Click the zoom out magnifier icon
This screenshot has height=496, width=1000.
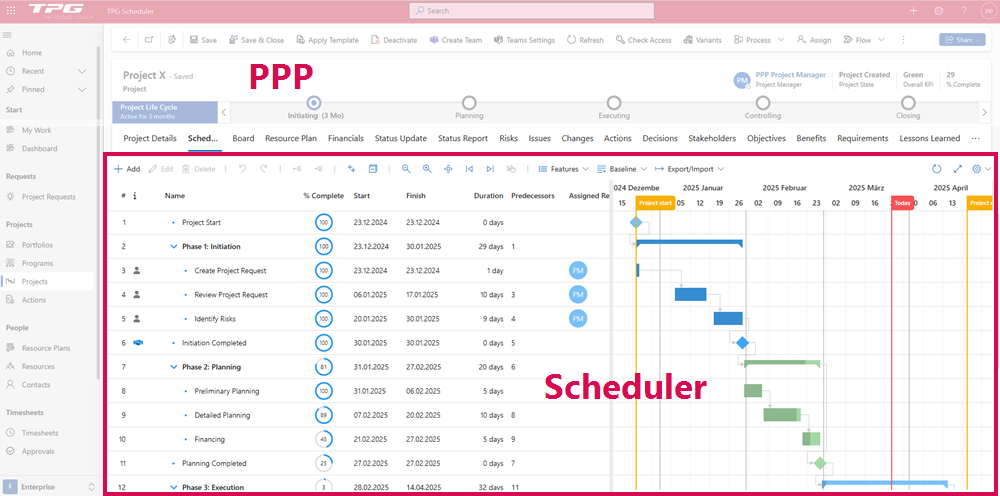tap(406, 169)
